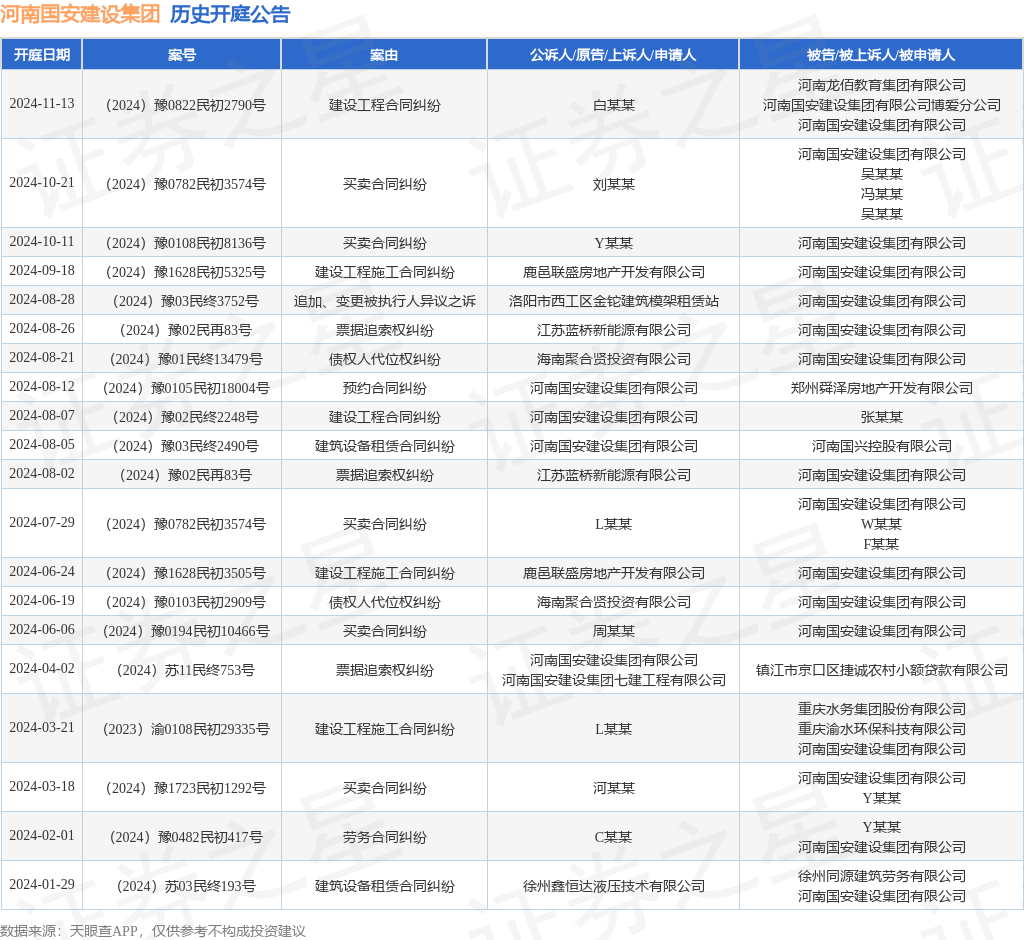Click plaintiff 周某某
The width and height of the screenshot is (1024, 940).
point(613,631)
